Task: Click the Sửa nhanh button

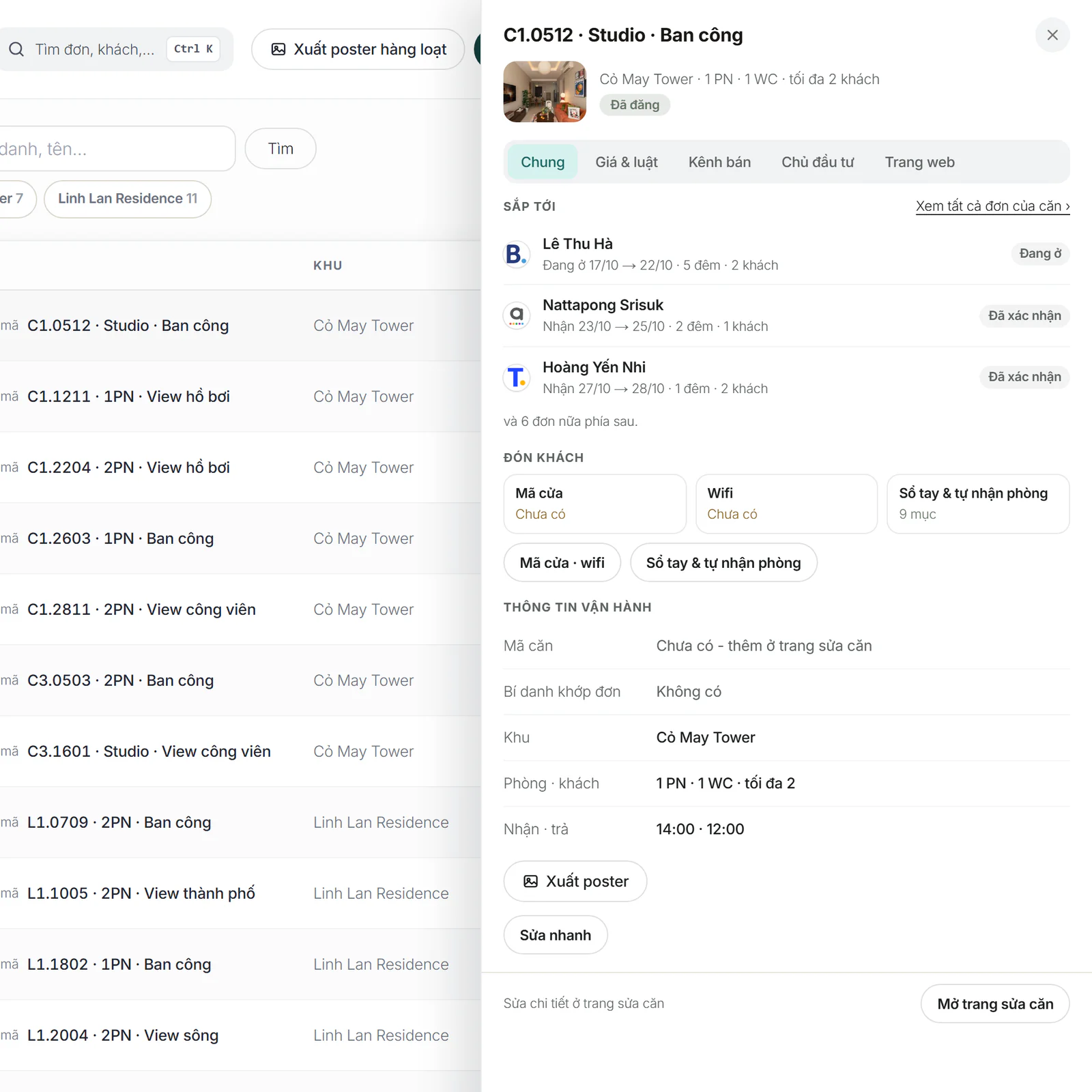Action: 556,935
